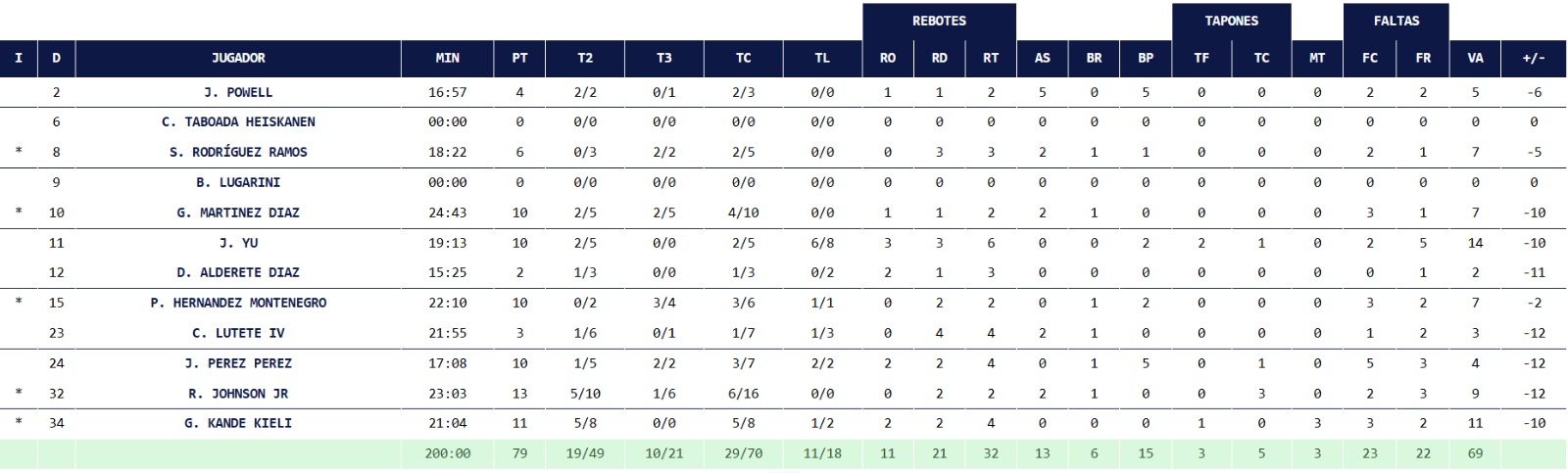Select the FALTAS group header

pos(1396,21)
